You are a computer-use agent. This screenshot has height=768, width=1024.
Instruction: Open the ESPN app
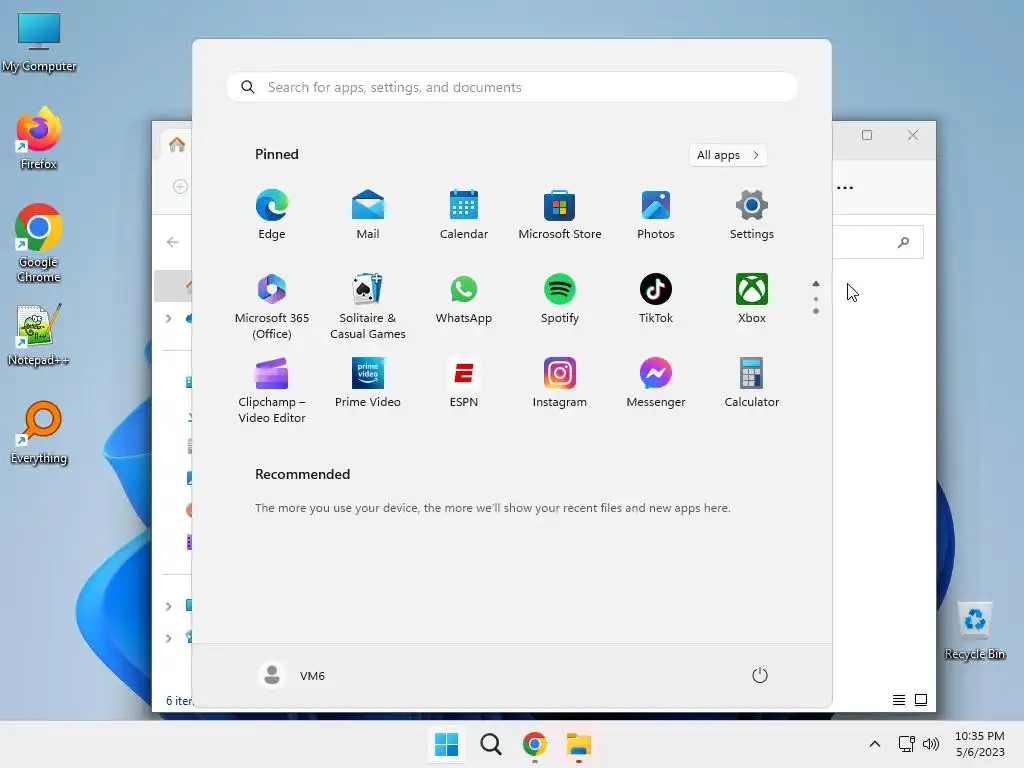click(464, 383)
